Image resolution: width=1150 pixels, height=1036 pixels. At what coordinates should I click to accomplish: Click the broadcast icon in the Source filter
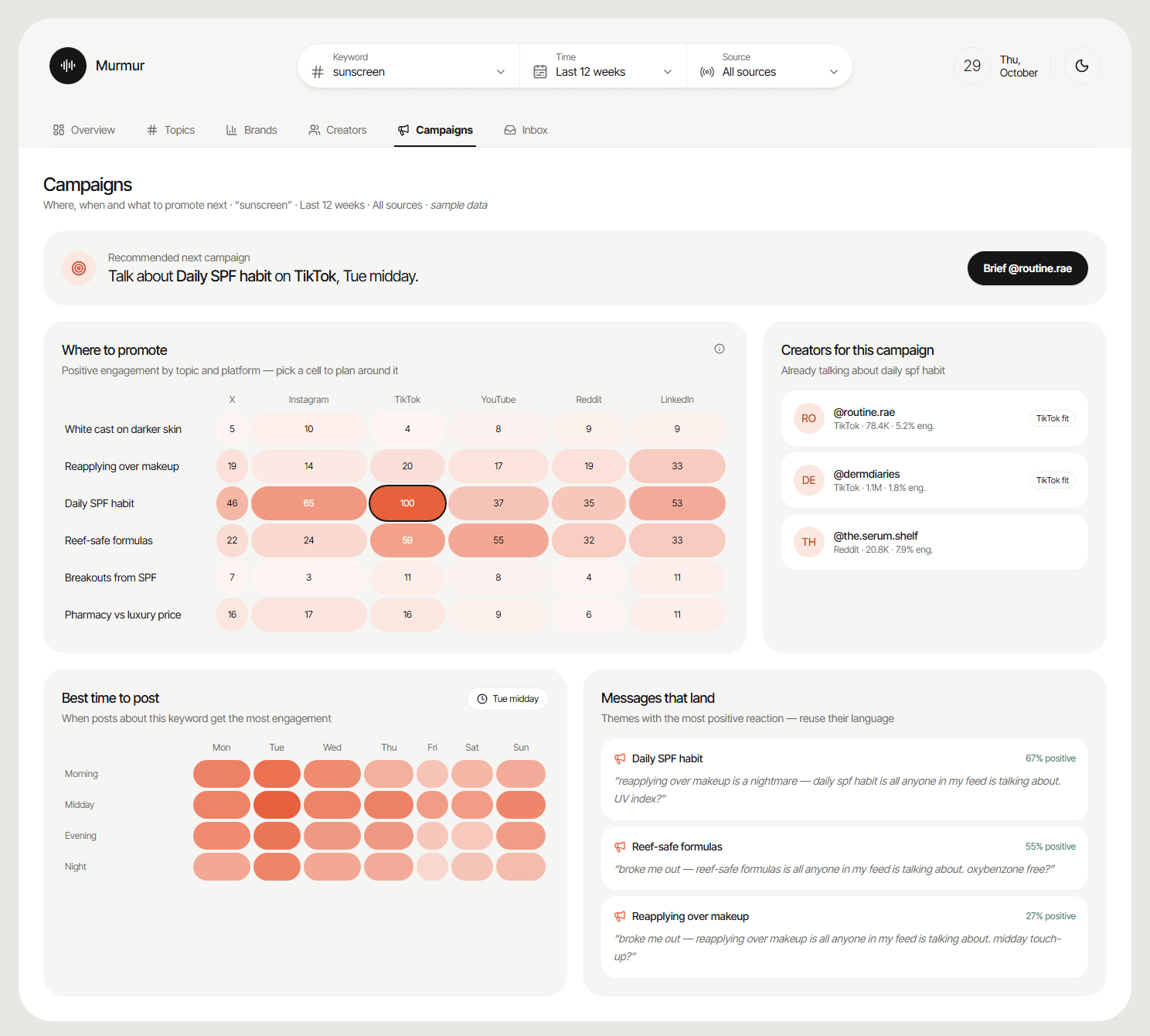click(706, 72)
